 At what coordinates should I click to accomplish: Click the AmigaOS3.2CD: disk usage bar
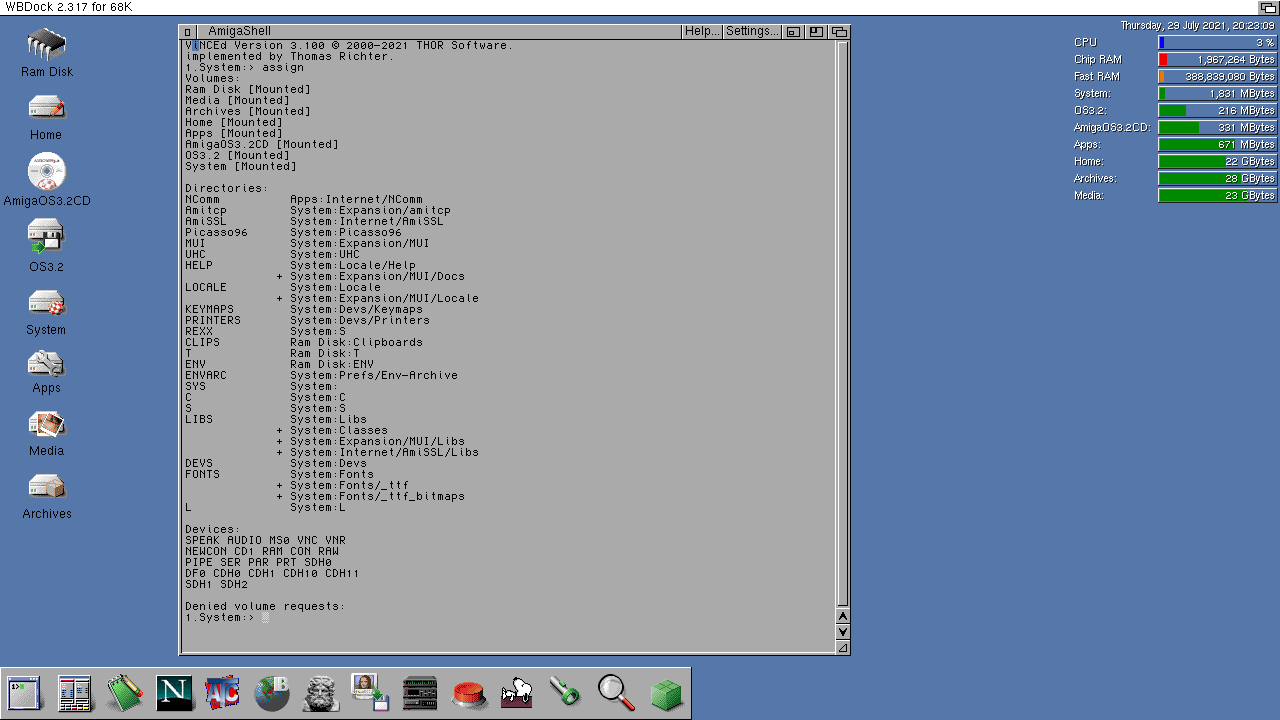pos(1217,127)
